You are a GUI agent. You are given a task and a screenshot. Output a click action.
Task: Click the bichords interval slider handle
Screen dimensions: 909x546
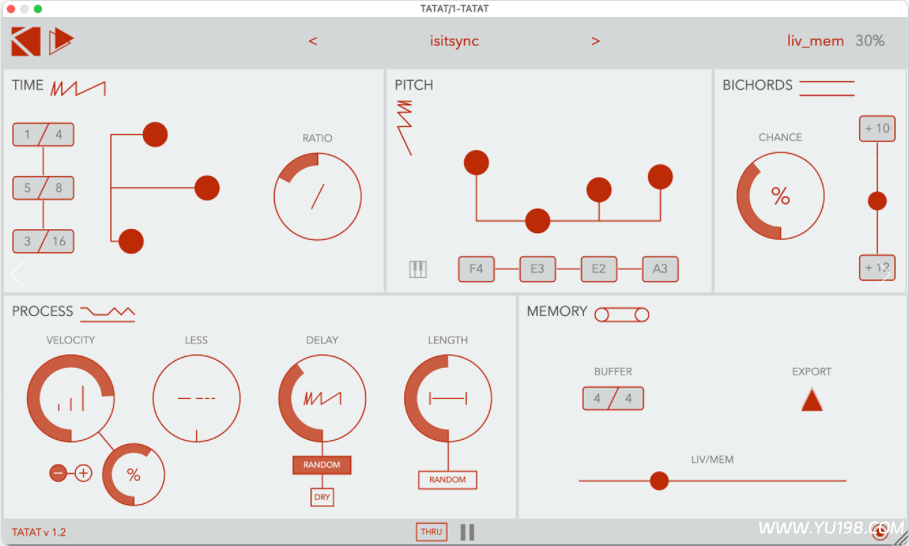(877, 201)
